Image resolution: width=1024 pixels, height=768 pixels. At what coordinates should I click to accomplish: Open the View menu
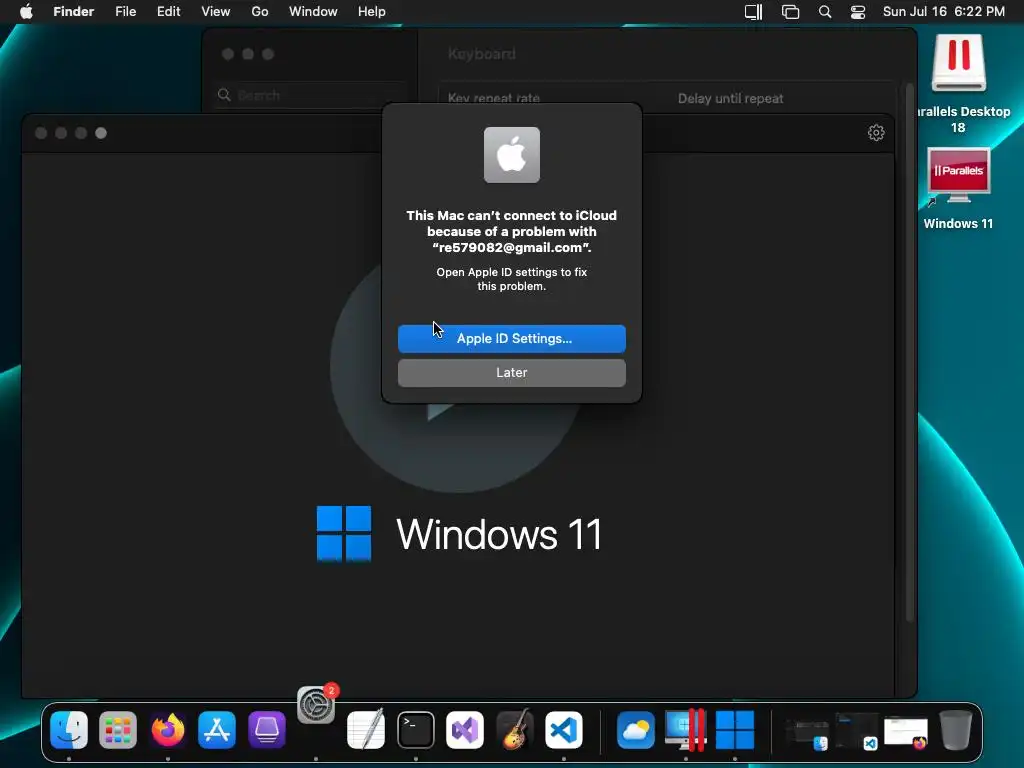pyautogui.click(x=216, y=12)
